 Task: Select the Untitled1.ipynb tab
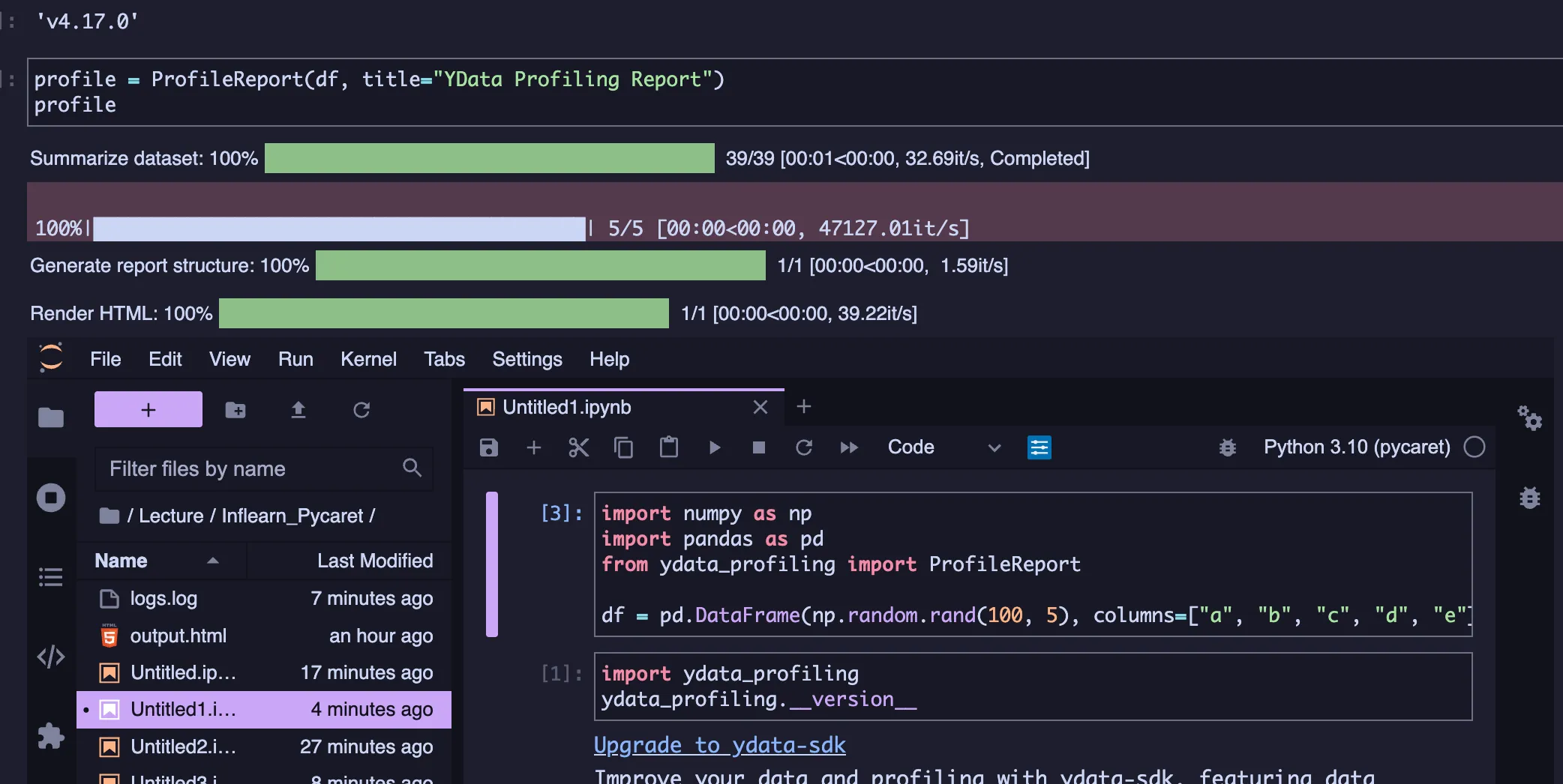pyautogui.click(x=566, y=407)
